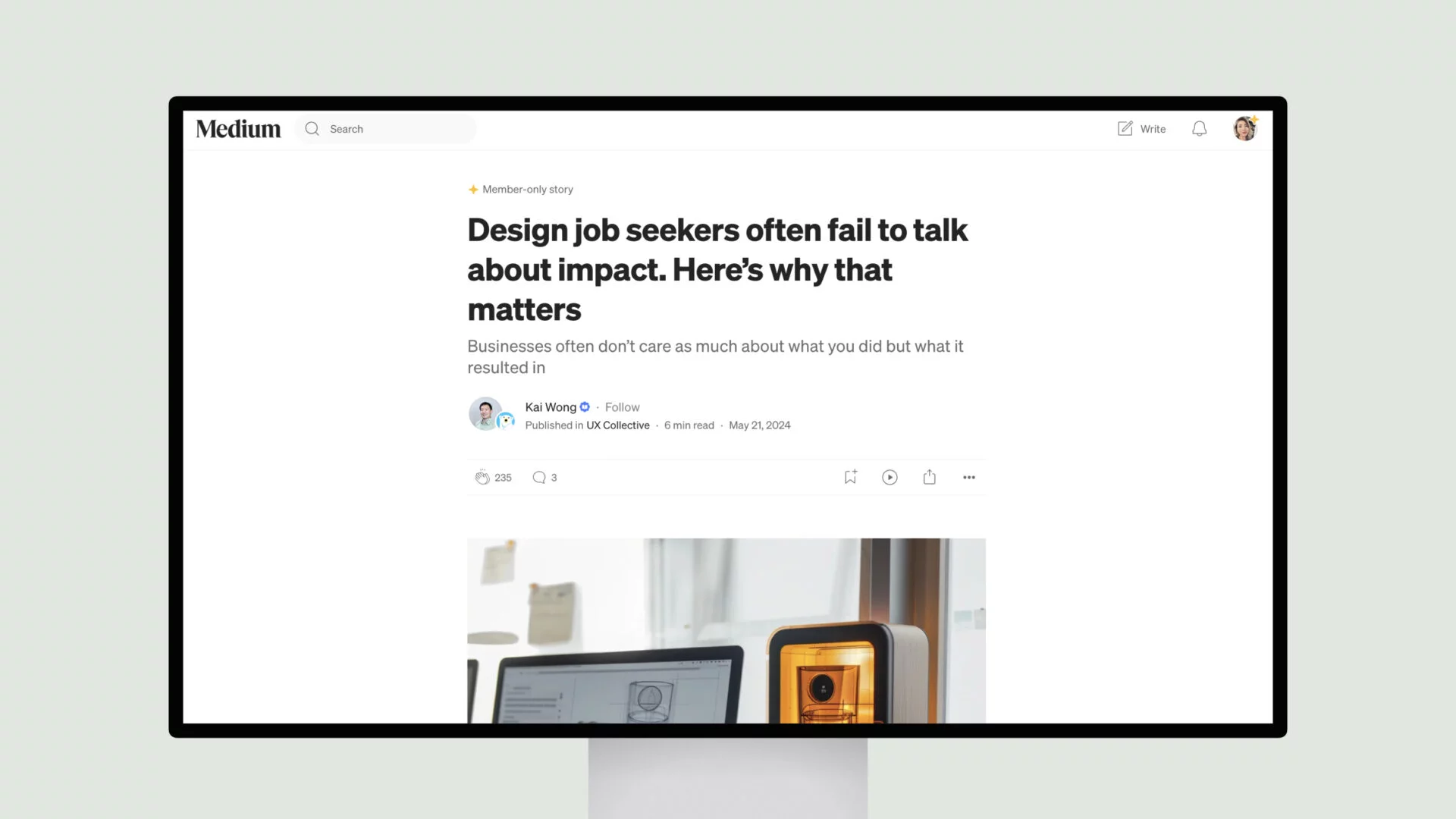Click the more options (ellipsis) icon
Viewport: 1456px width, 819px height.
[969, 477]
